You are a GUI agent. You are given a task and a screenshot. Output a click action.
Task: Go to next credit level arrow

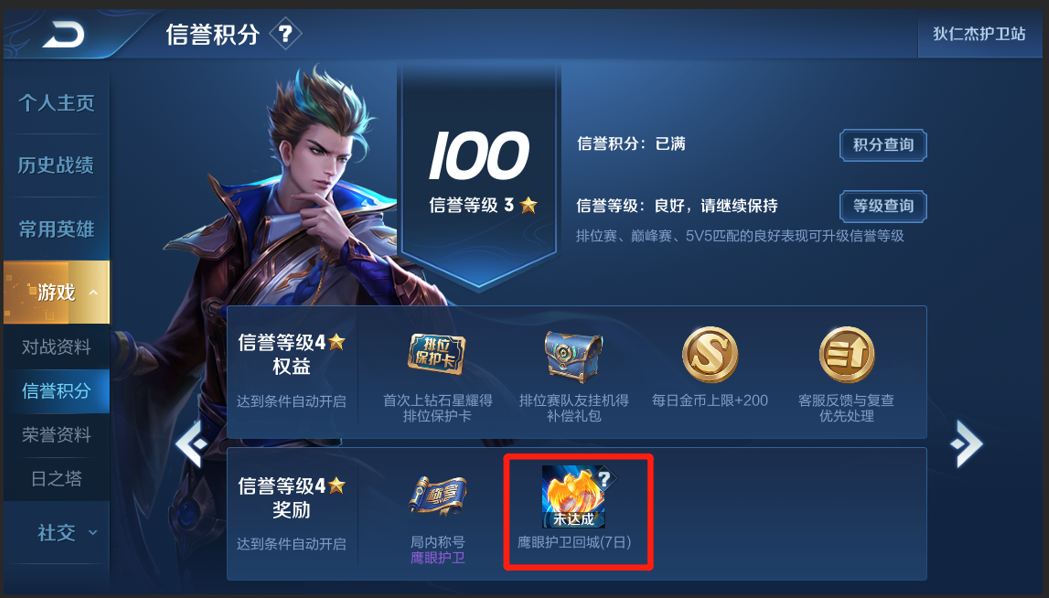[x=966, y=443]
